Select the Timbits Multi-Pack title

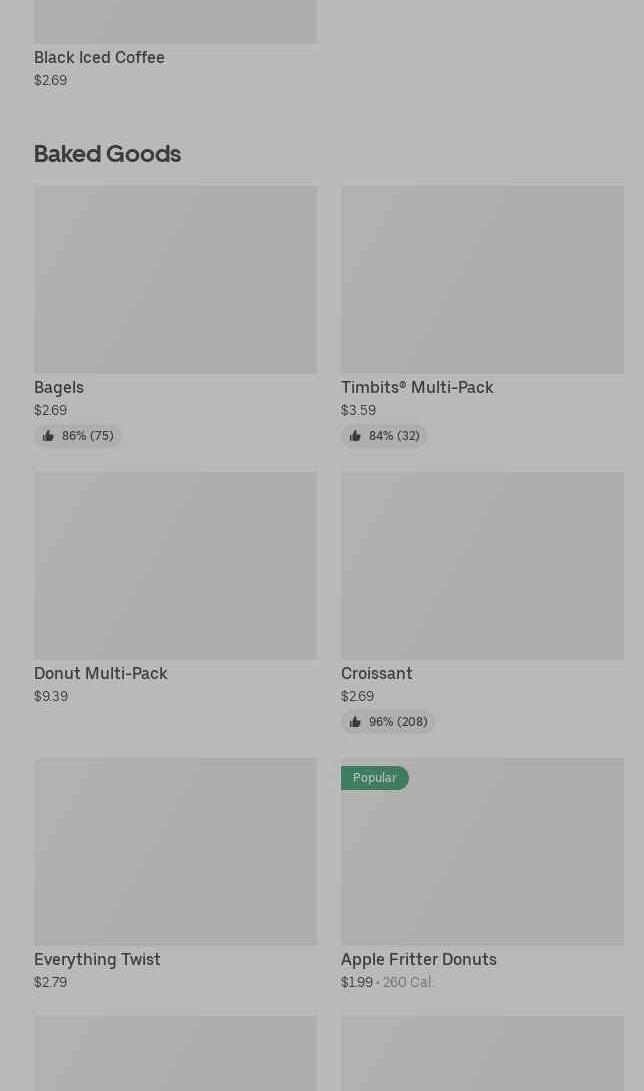coord(417,388)
